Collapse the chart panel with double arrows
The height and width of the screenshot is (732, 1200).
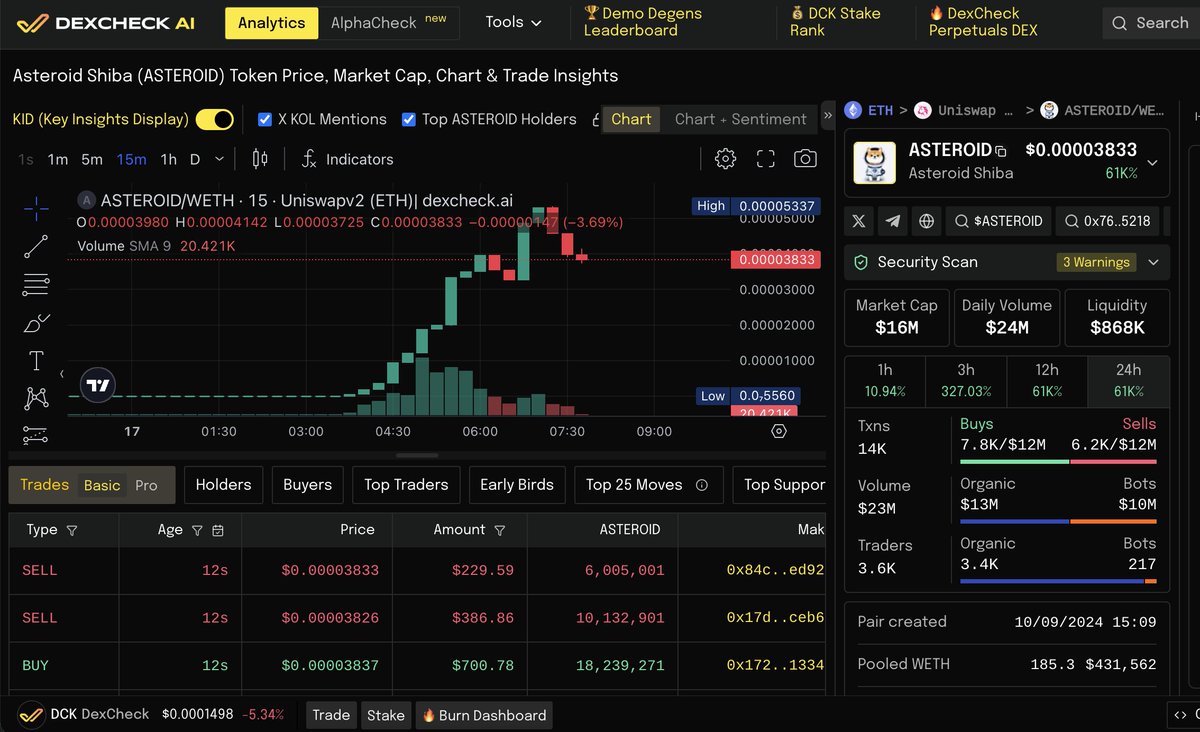click(x=828, y=116)
